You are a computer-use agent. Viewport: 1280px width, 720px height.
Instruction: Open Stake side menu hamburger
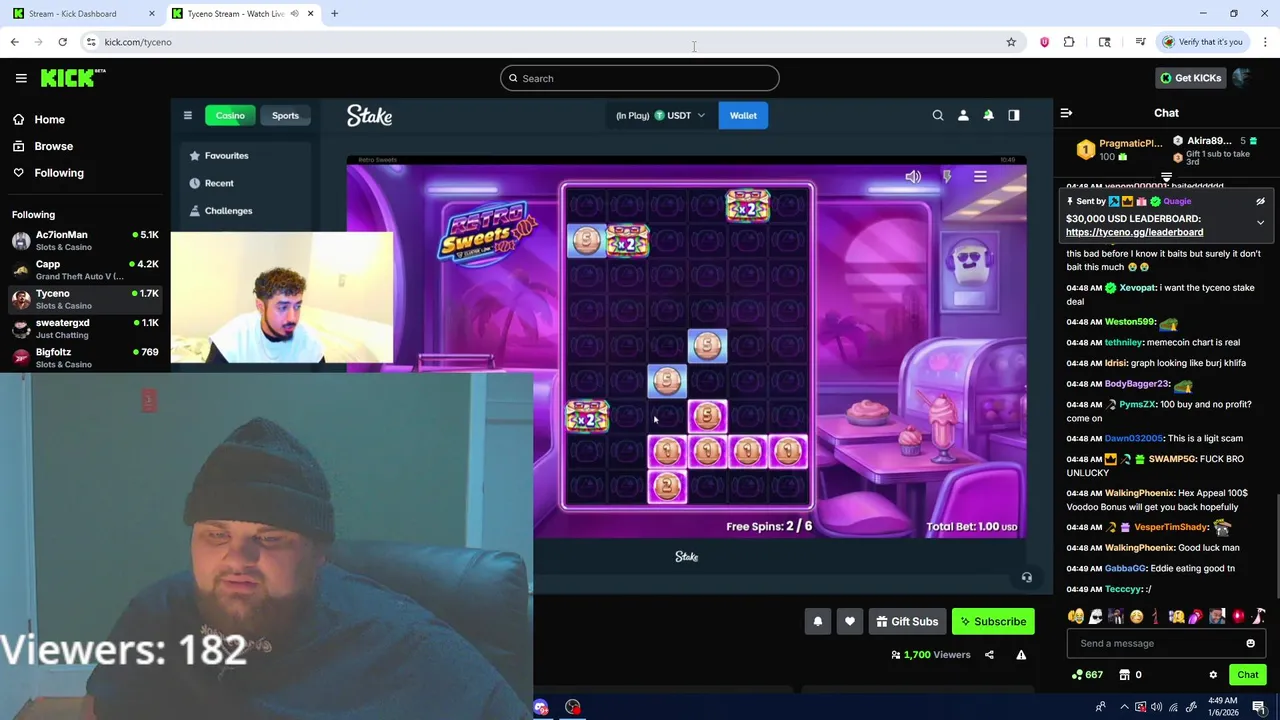pyautogui.click(x=187, y=115)
